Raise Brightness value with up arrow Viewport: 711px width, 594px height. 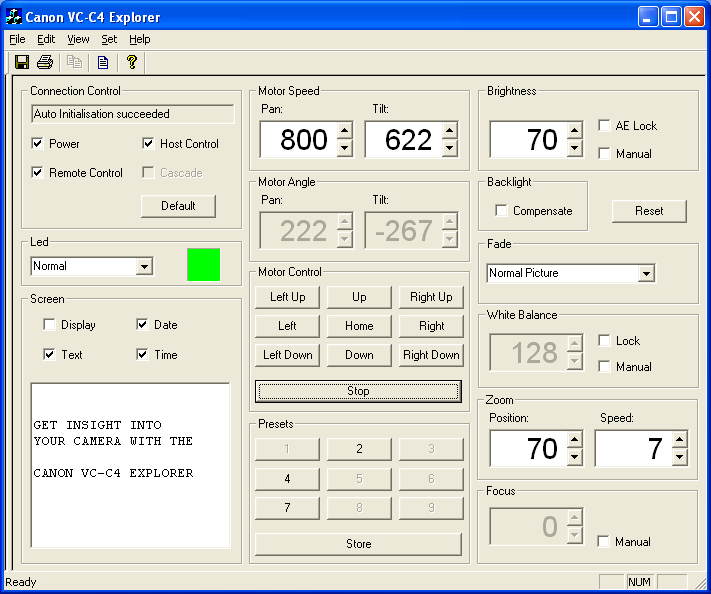(575, 131)
